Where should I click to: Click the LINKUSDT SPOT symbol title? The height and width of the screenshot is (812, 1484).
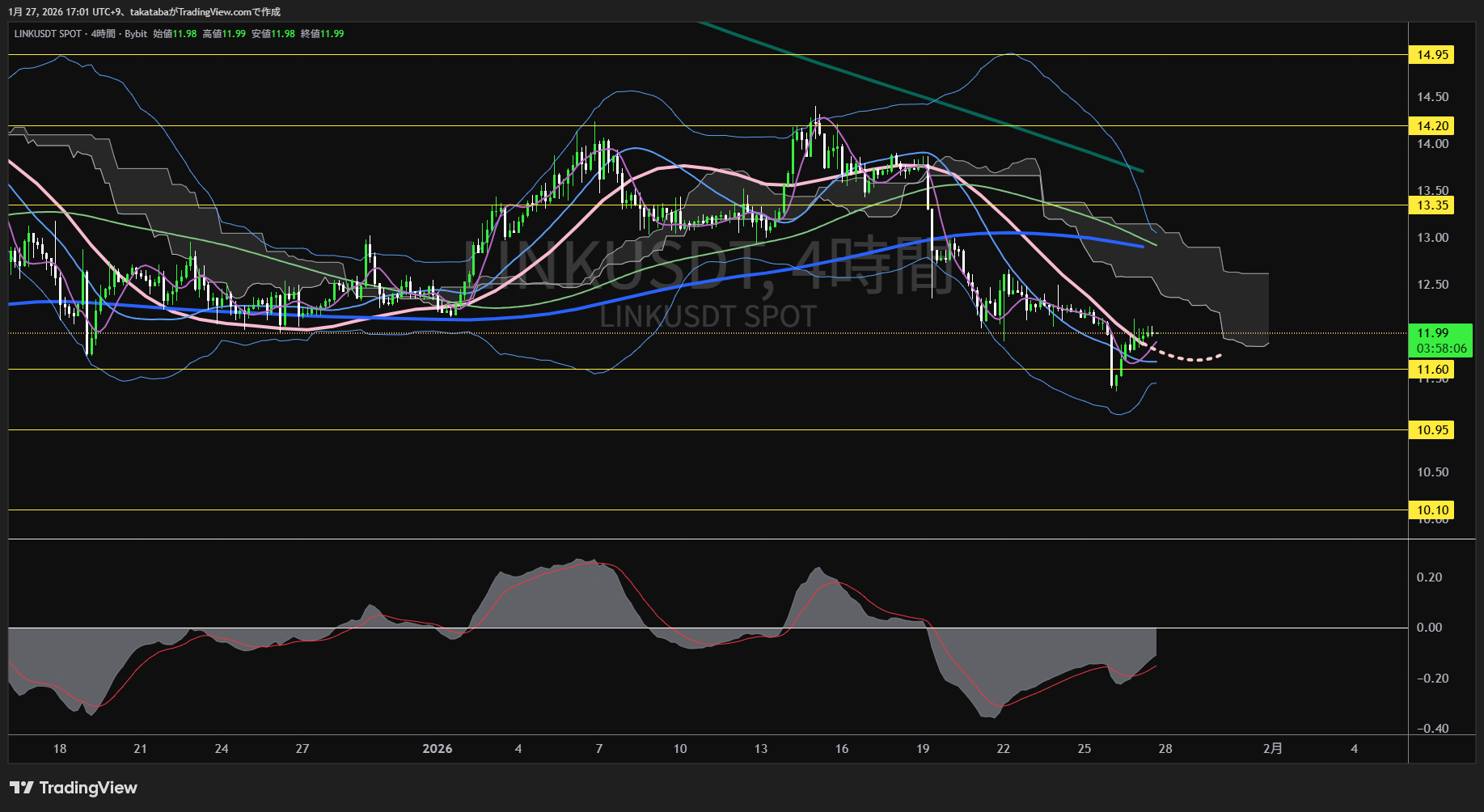coord(48,34)
